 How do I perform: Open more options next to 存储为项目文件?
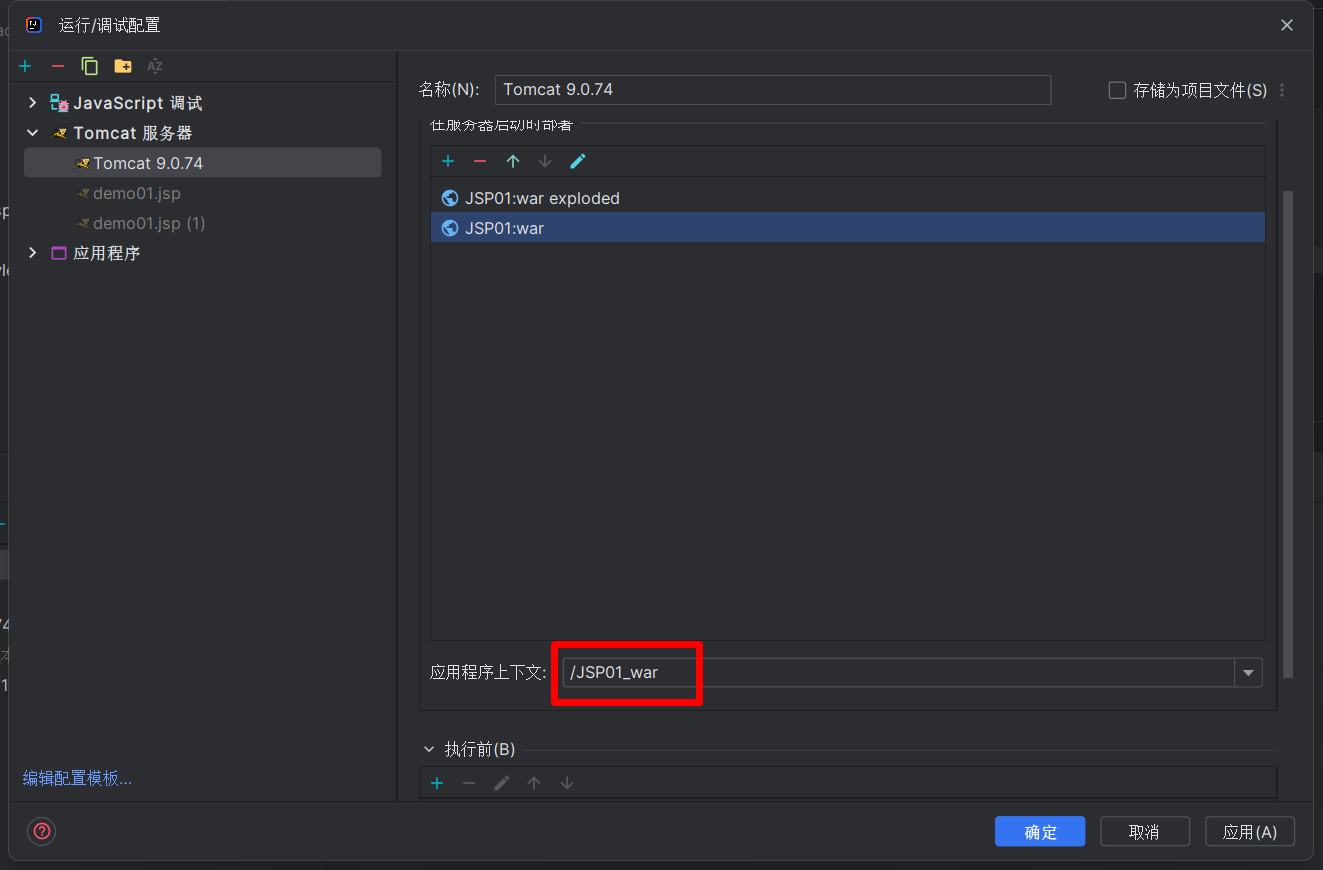[1282, 90]
